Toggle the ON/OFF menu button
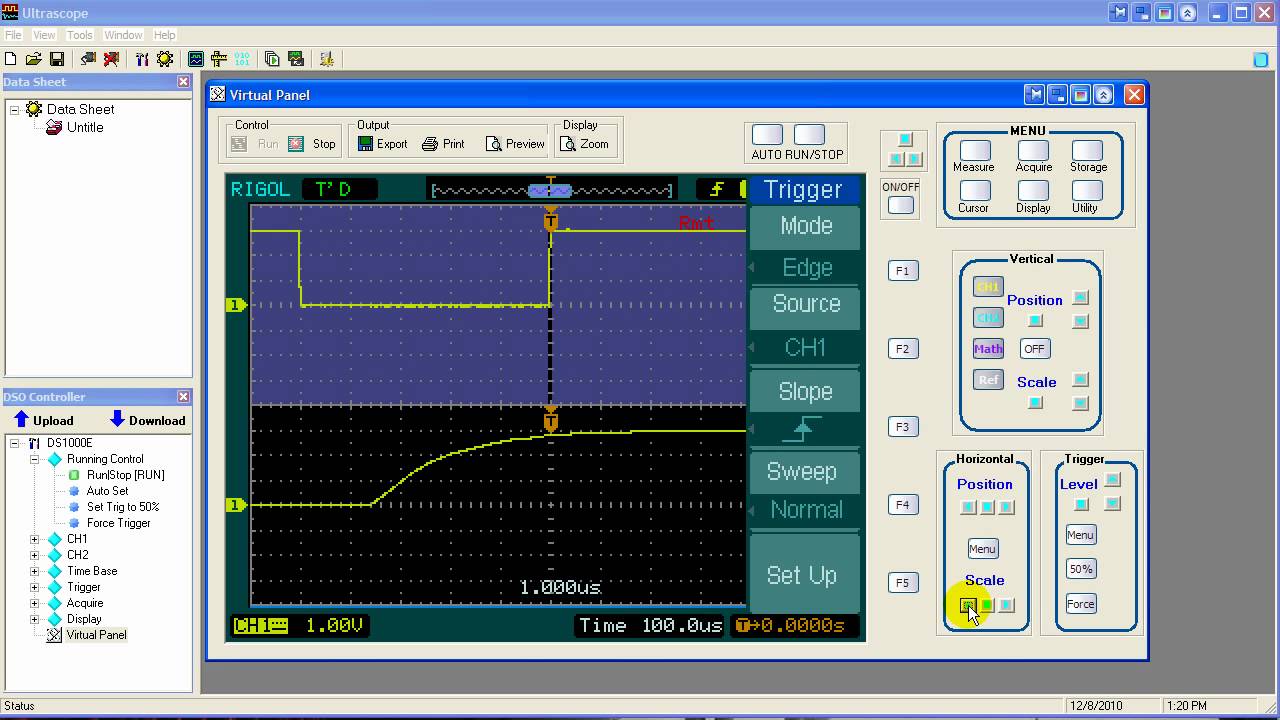 click(x=901, y=205)
